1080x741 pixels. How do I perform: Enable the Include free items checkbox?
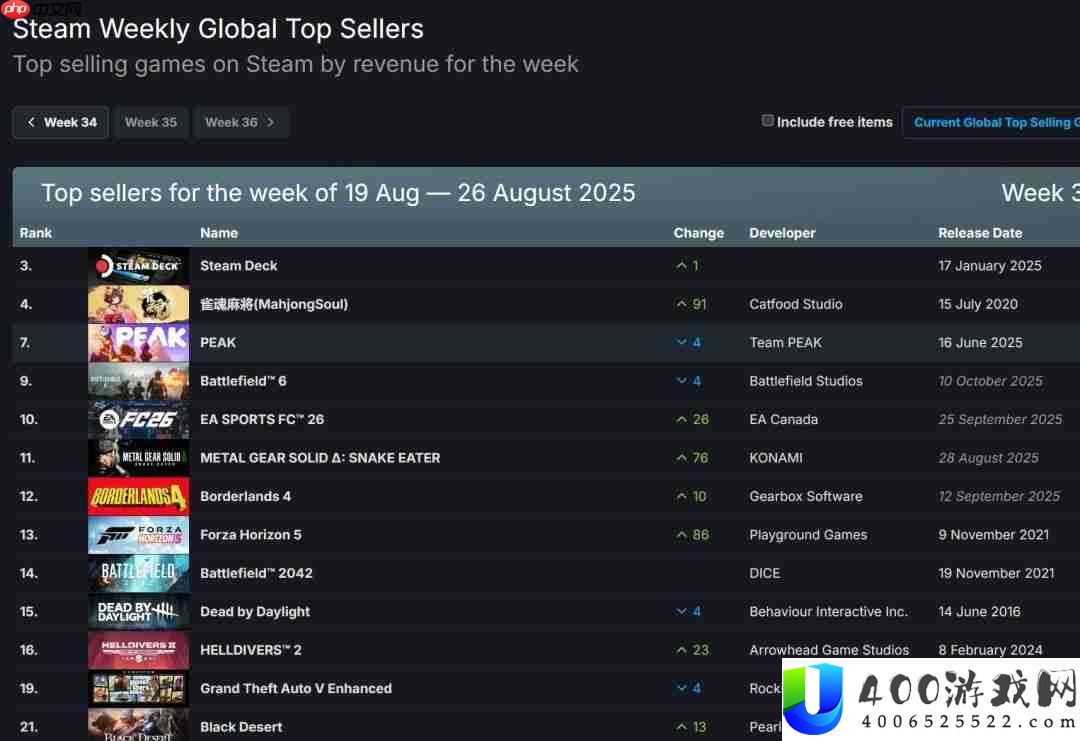point(768,121)
